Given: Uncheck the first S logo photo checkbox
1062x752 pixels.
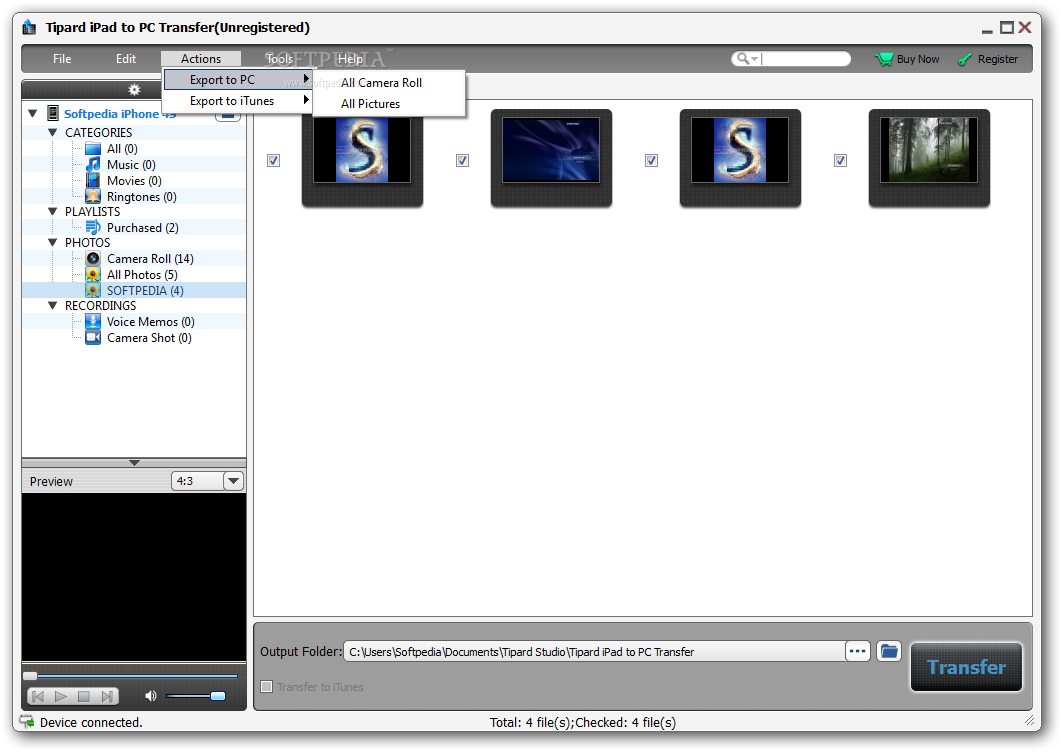Looking at the screenshot, I should click(274, 161).
